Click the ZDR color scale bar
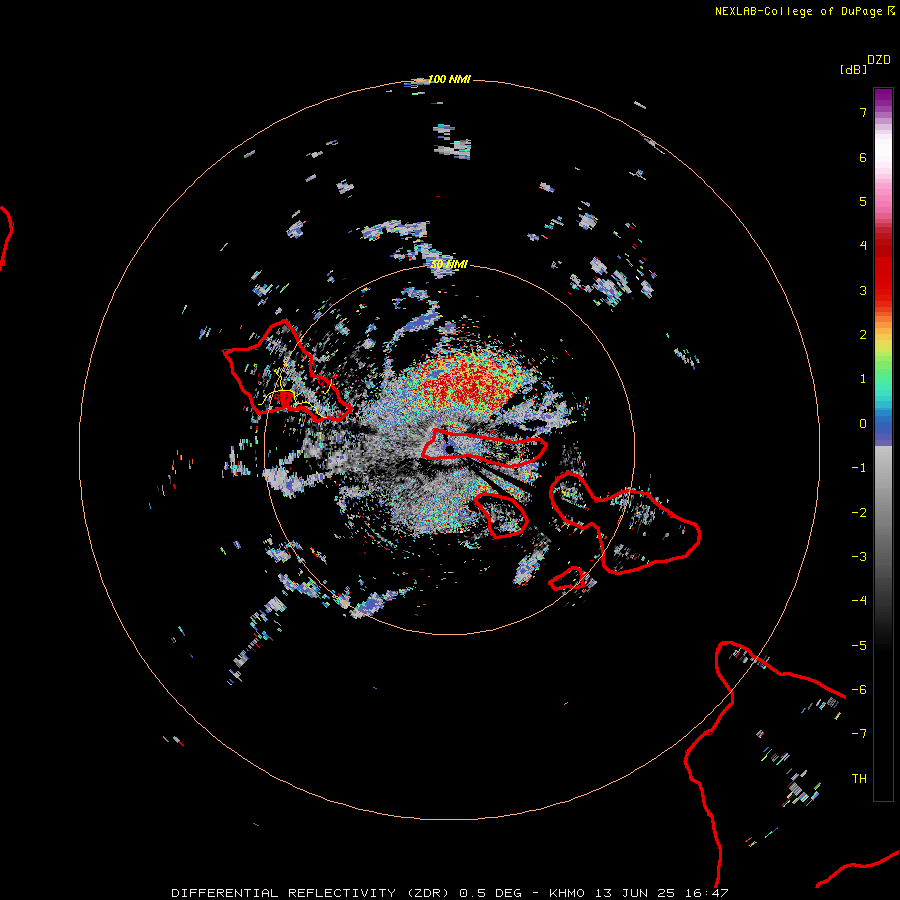Viewport: 900px width, 900px height. pyautogui.click(x=883, y=444)
